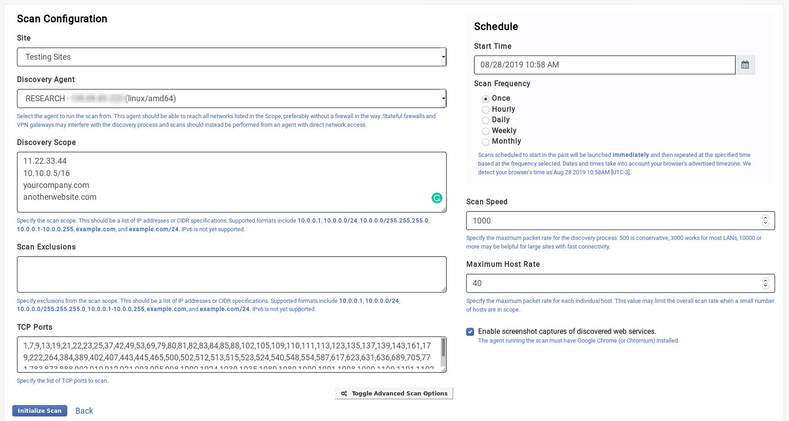This screenshot has height=421, width=789.
Task: Click the Schedule heading
Action: pos(496,27)
